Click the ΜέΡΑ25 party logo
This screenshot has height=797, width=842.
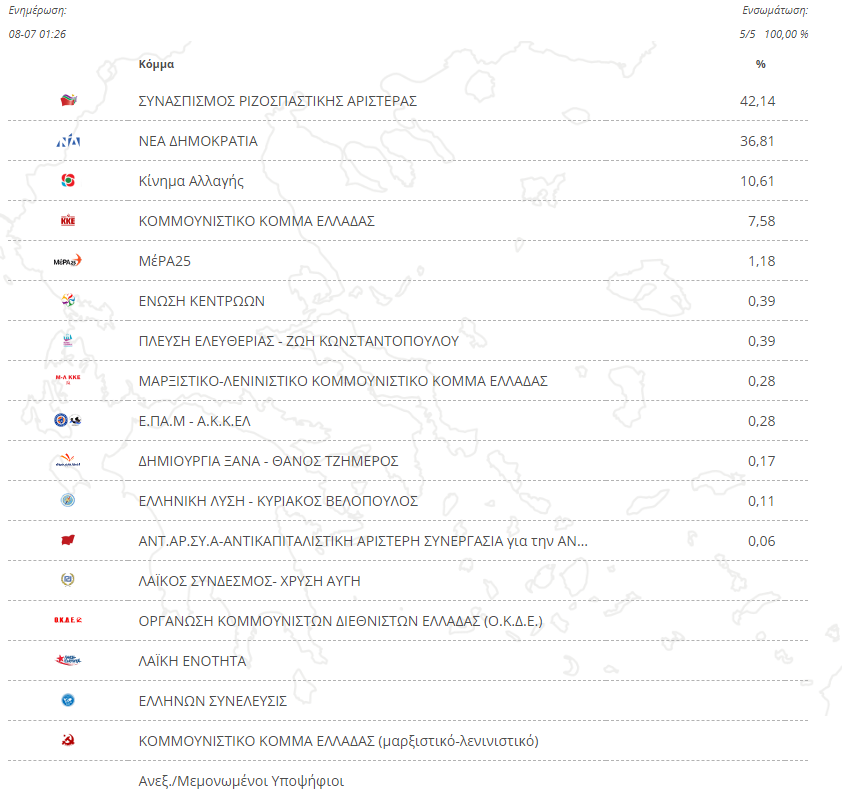(x=68, y=261)
